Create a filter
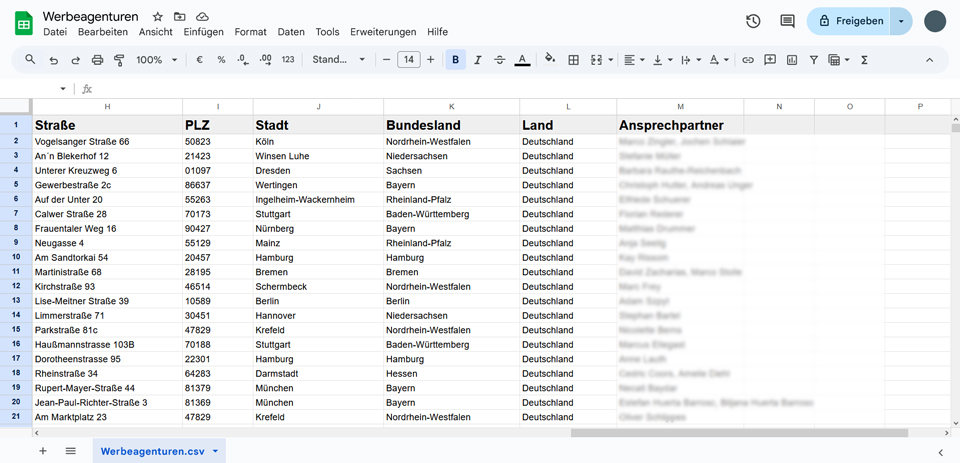 coord(814,60)
